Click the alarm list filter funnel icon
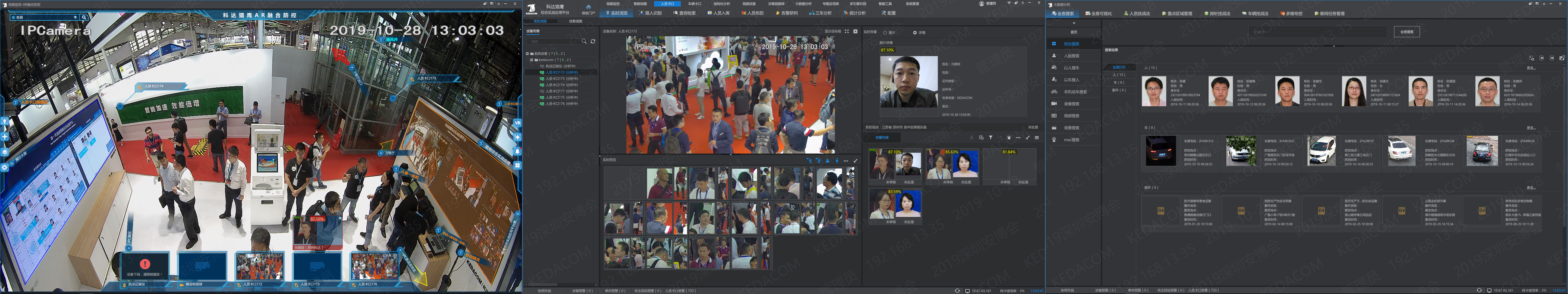Screen dimensions: 1568x294 990,137
